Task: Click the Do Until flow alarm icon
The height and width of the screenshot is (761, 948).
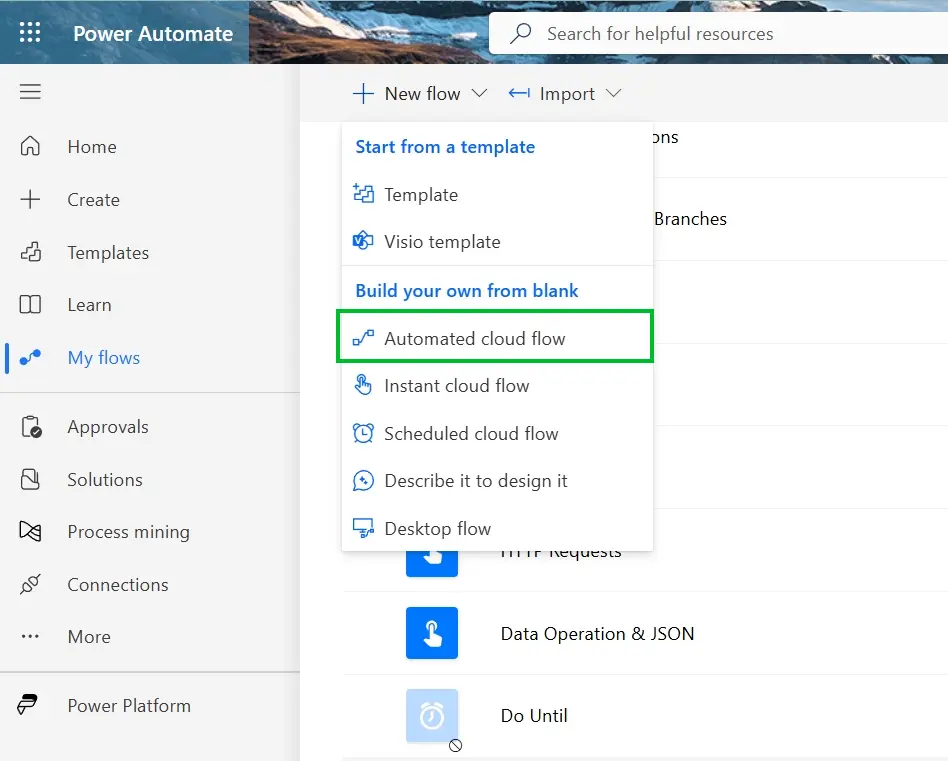Action: (x=432, y=716)
